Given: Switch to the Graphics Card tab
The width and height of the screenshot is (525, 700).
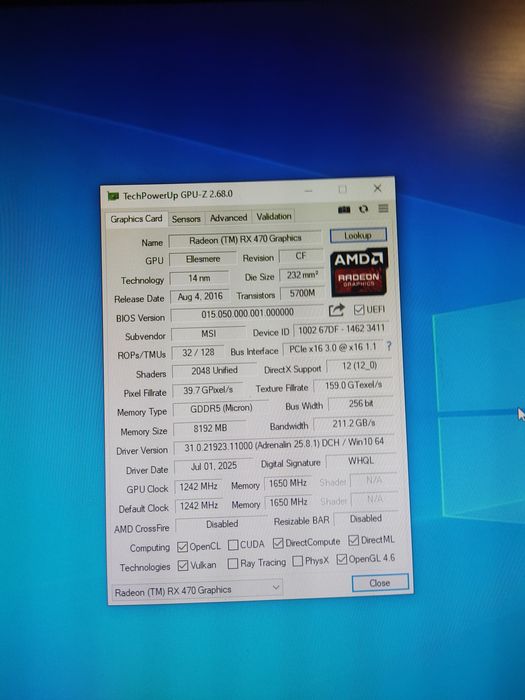Looking at the screenshot, I should point(136,219).
